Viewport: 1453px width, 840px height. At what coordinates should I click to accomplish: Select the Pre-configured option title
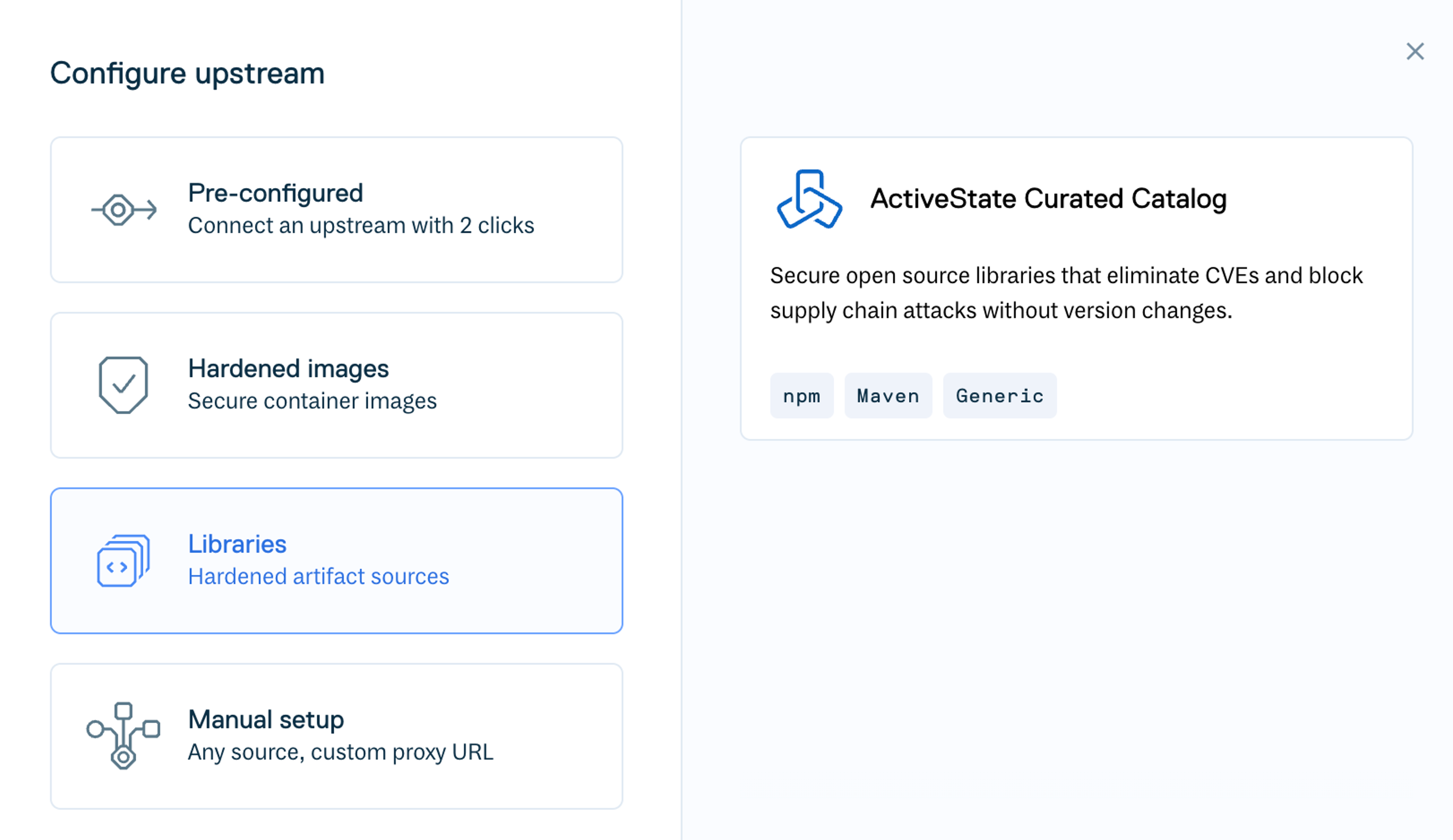click(275, 193)
